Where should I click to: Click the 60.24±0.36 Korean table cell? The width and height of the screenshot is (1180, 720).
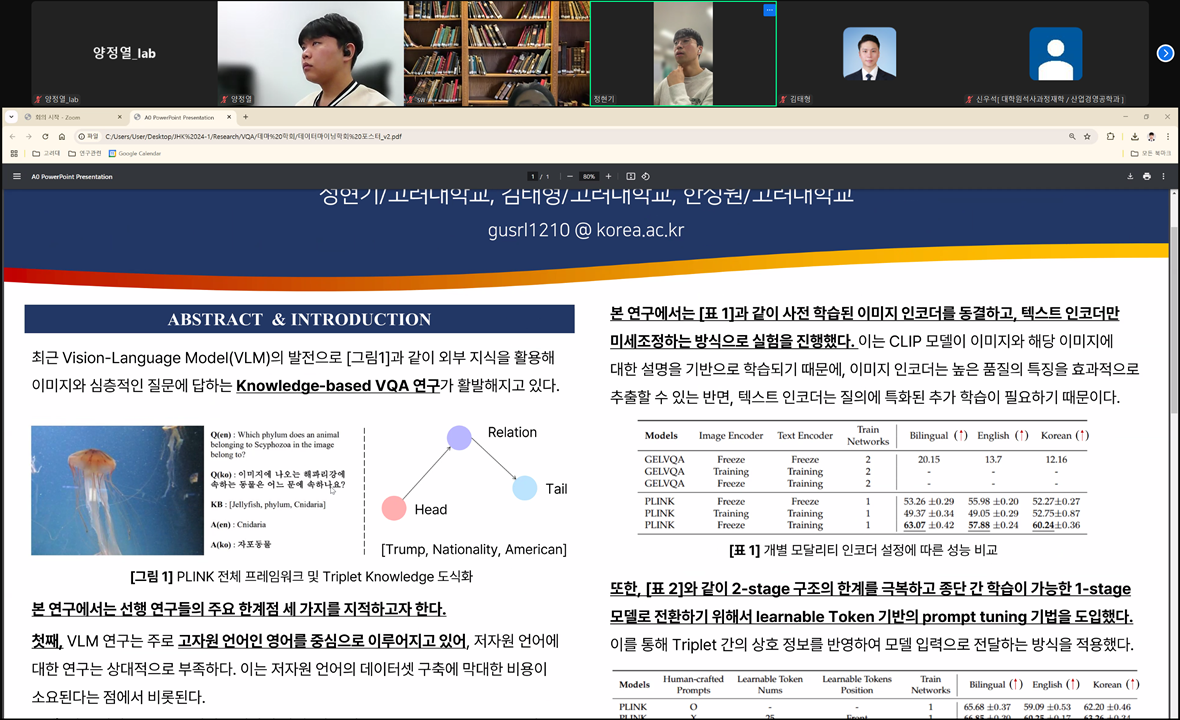[1056, 525]
